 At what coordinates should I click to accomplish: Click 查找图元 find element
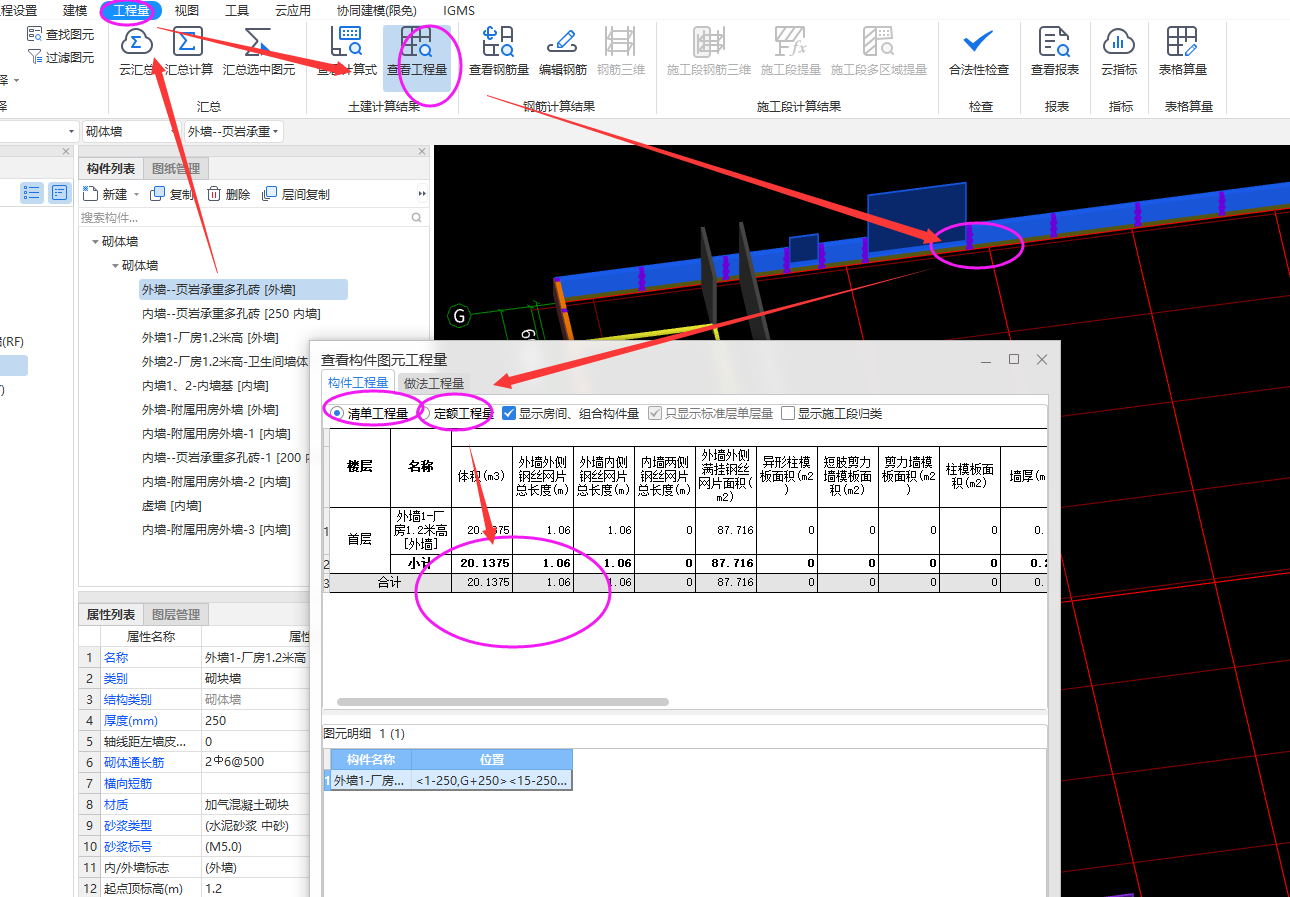(61, 34)
